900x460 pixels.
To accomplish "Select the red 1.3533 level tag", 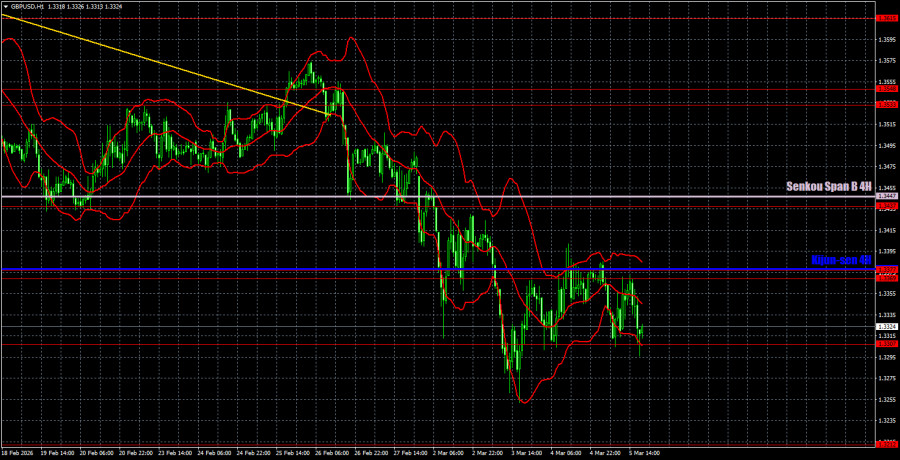I will click(x=888, y=105).
